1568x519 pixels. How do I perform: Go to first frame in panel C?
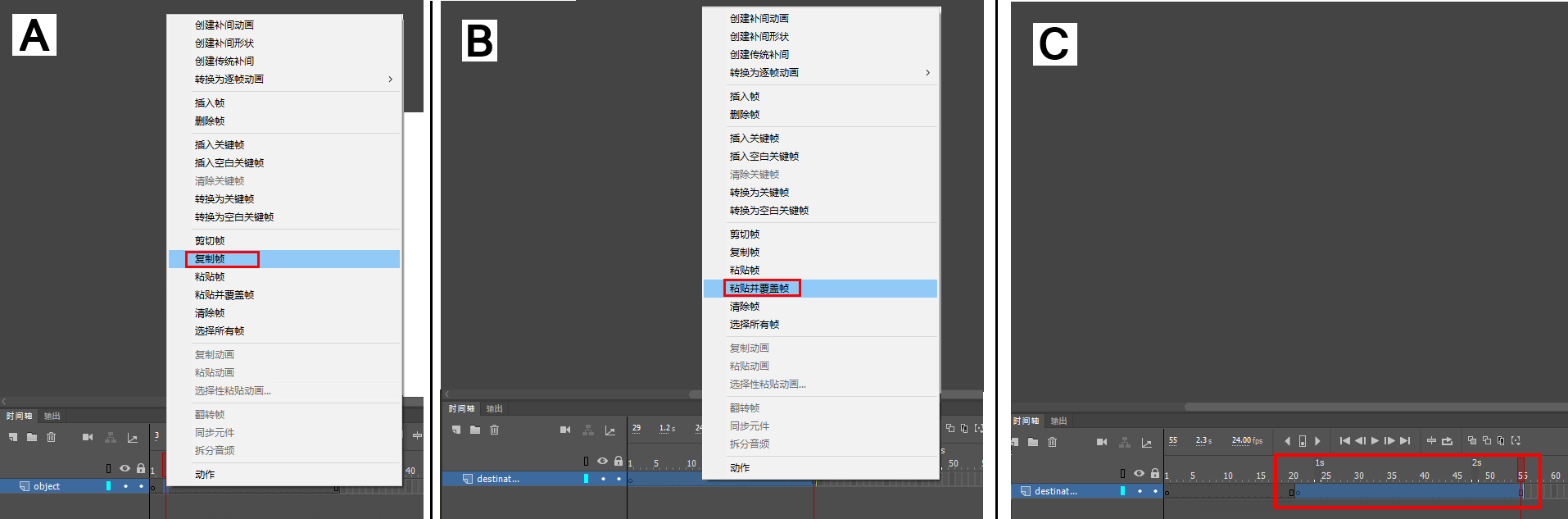(1344, 441)
